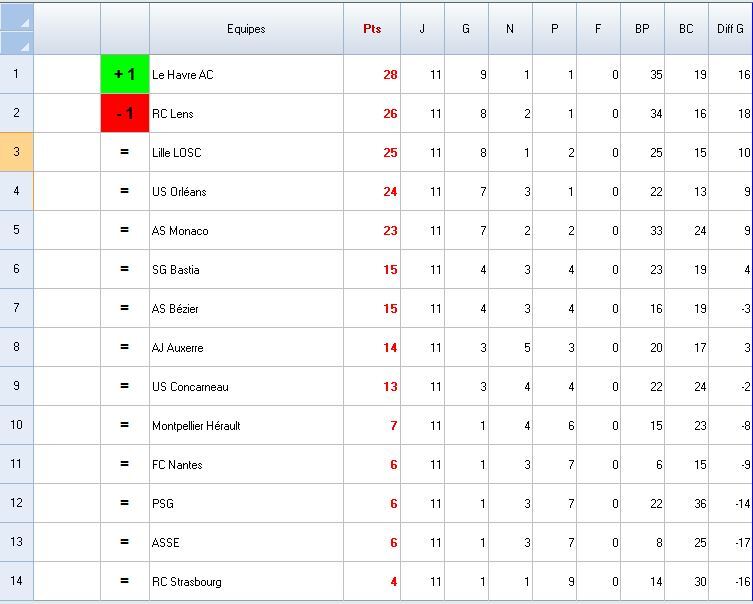The width and height of the screenshot is (753, 604).
Task: Select the green +1 cell for Le Havre AC
Action: coord(125,74)
